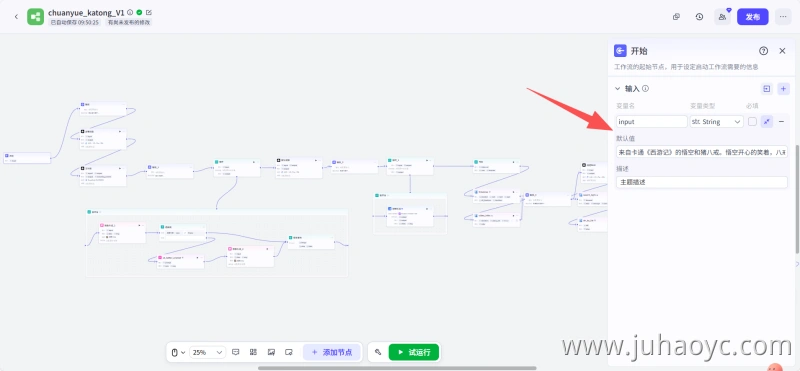Click the copy workflow icon in header

(x=677, y=17)
